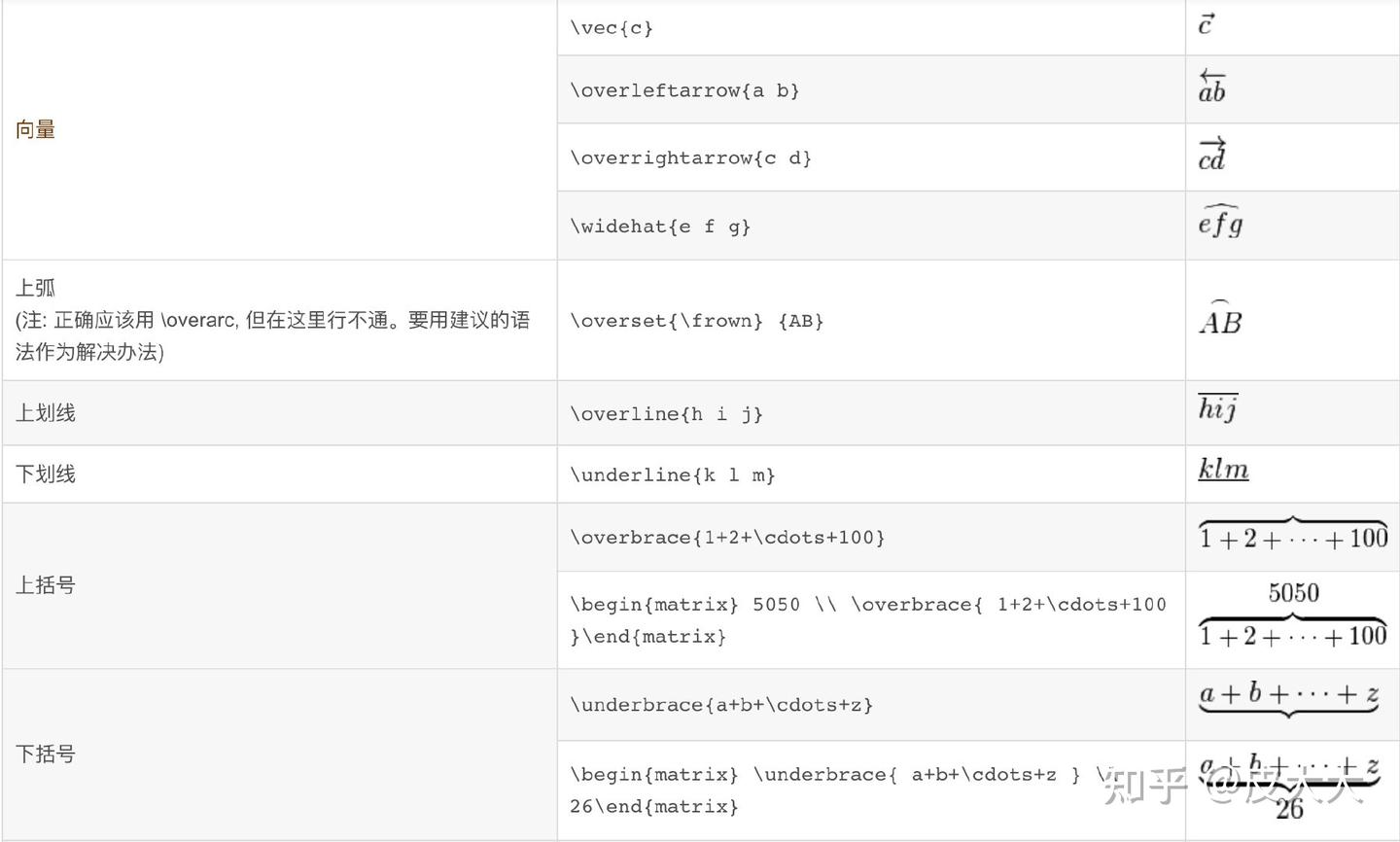This screenshot has height=842, width=1400.
Task: Select the \widehat{e f g} code
Action: tap(660, 227)
